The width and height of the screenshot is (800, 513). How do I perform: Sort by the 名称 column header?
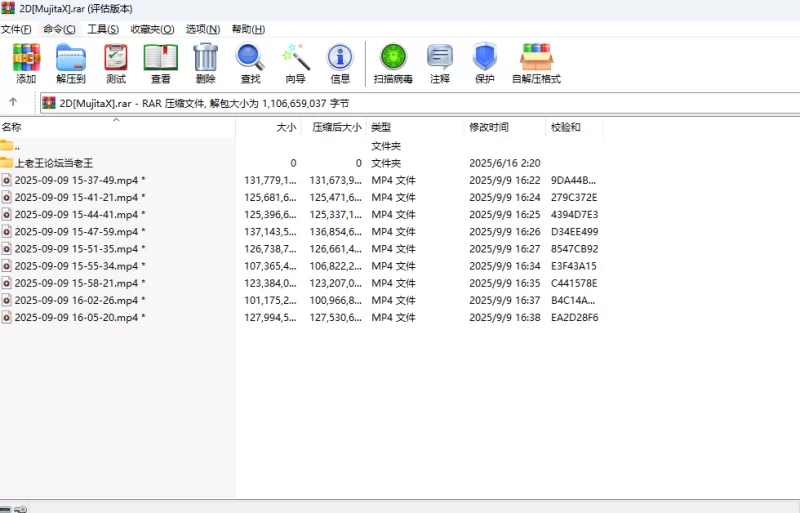click(x=12, y=127)
